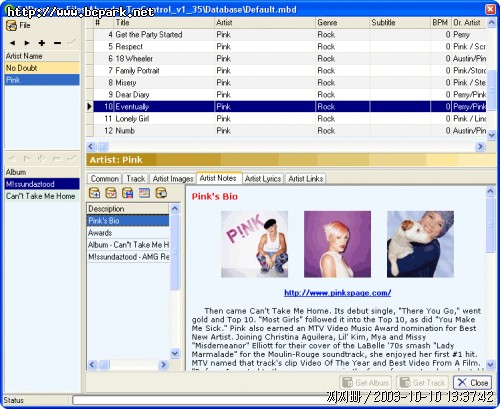Open the Artist Lyrics tab

pos(263,179)
